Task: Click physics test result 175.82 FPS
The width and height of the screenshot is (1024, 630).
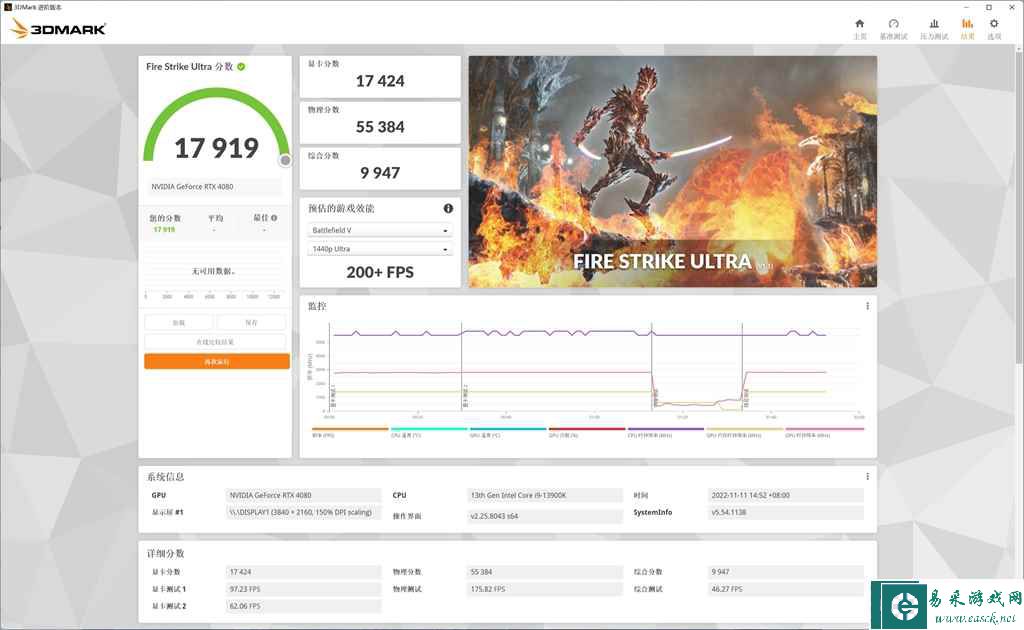Action: click(545, 589)
